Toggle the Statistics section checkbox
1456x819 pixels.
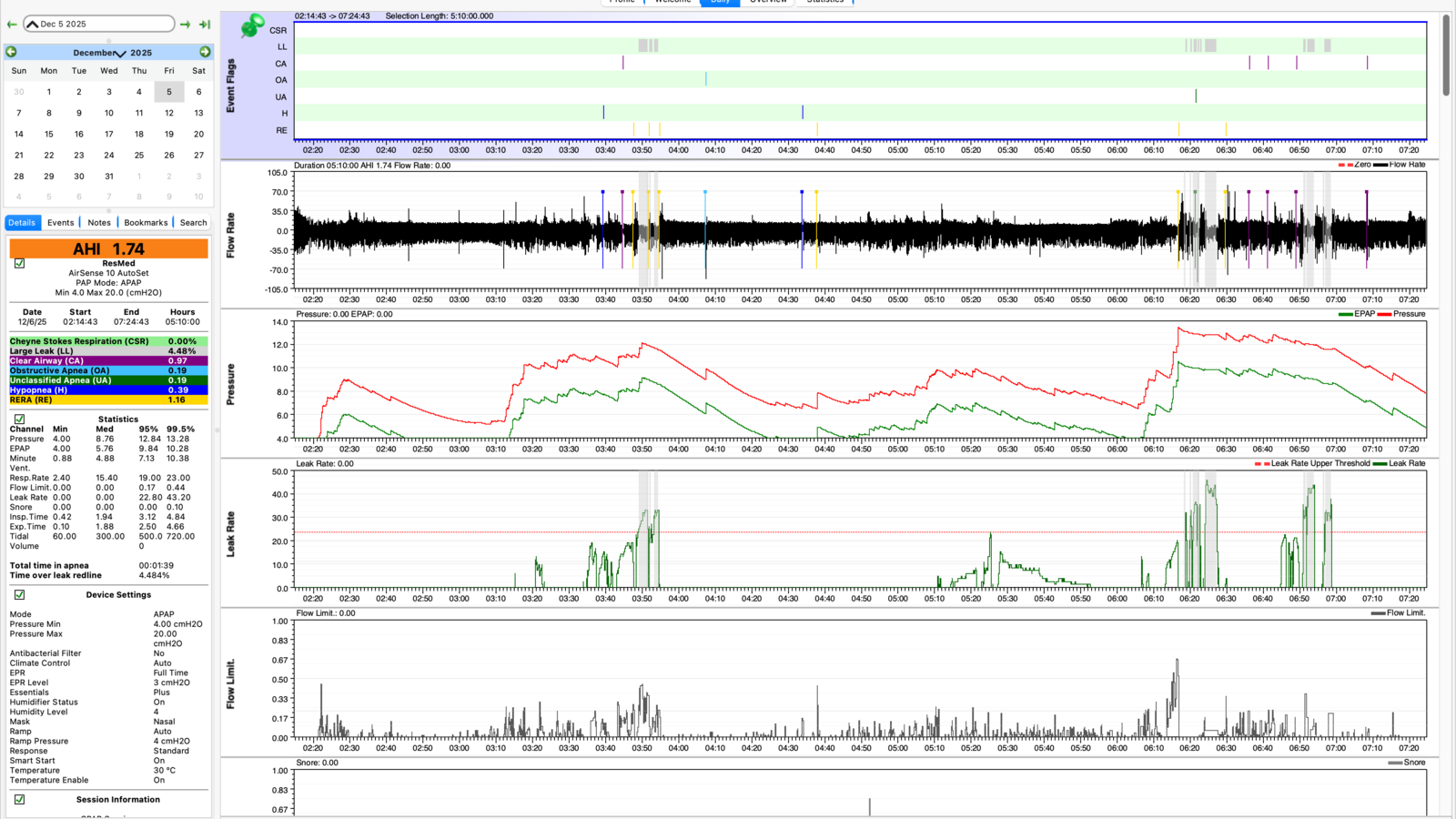coord(19,420)
